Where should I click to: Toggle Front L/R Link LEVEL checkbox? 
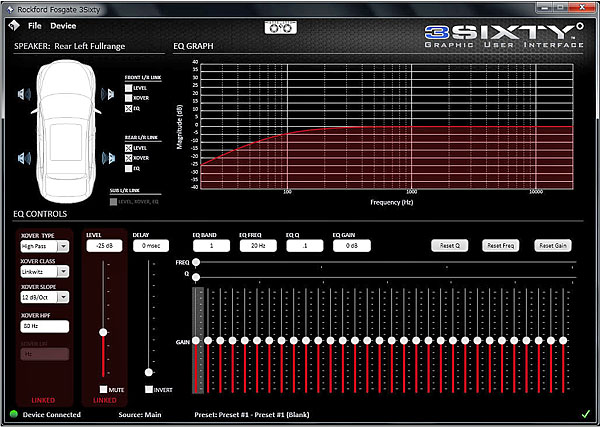click(x=129, y=88)
